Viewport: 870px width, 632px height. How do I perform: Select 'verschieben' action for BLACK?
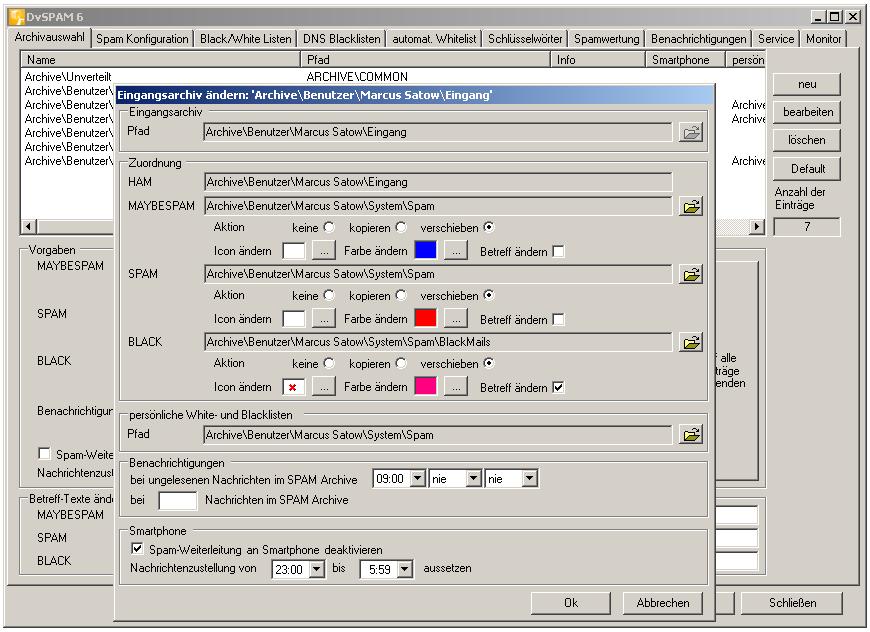[489, 363]
